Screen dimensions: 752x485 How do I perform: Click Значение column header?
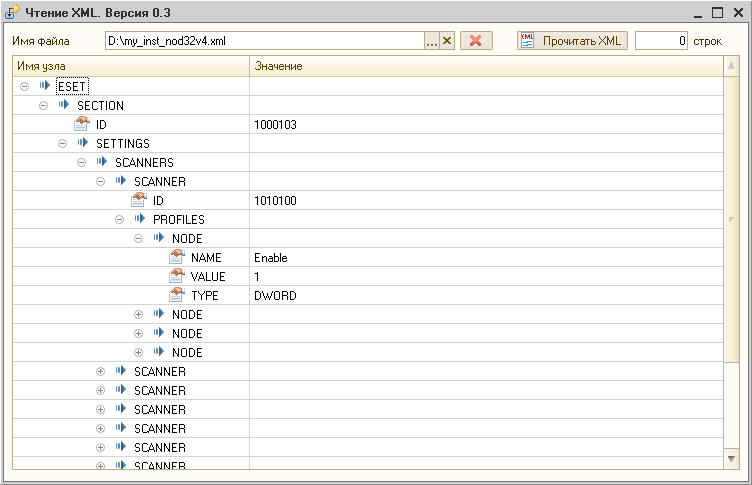click(x=486, y=66)
